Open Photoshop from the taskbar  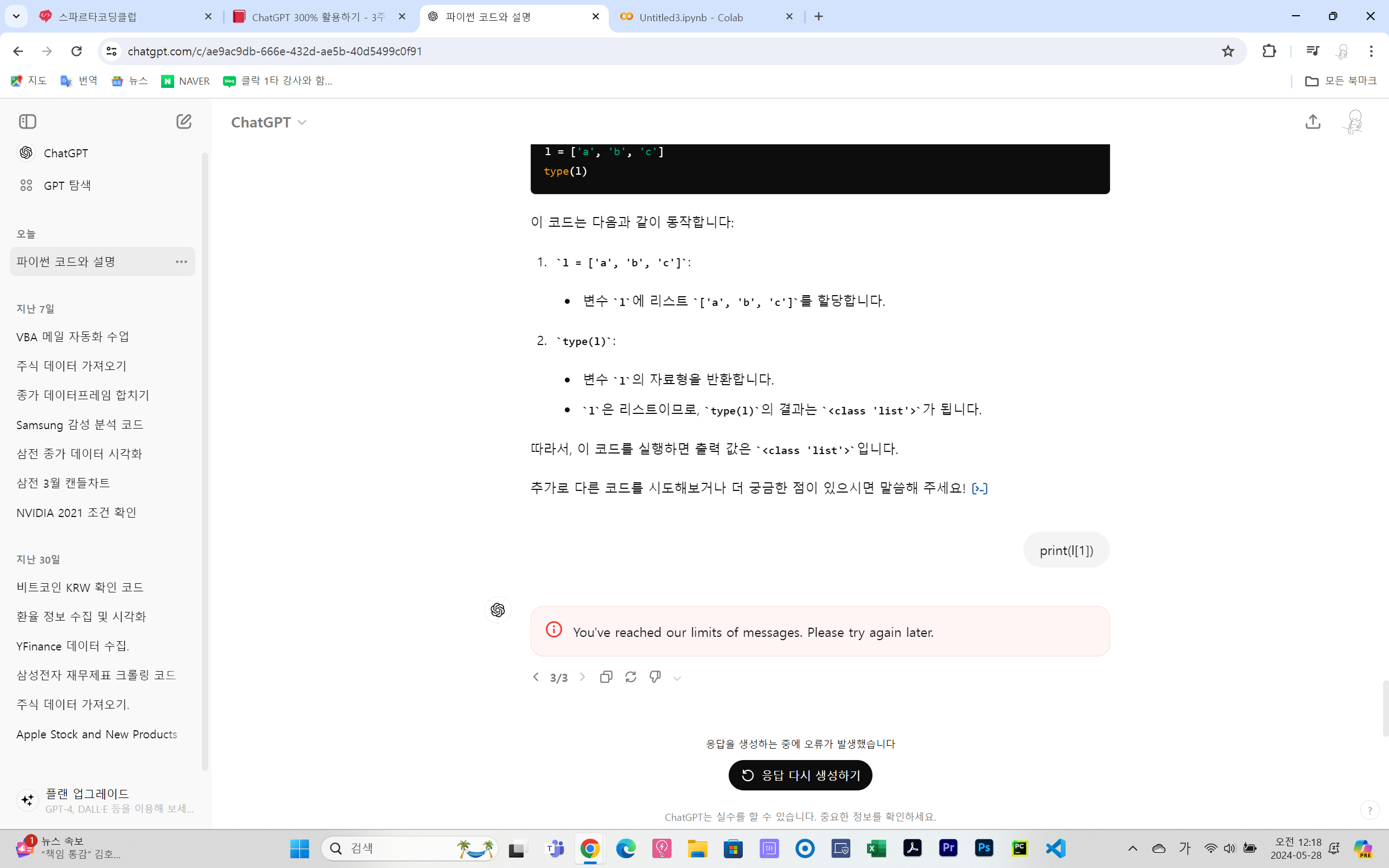(x=984, y=848)
